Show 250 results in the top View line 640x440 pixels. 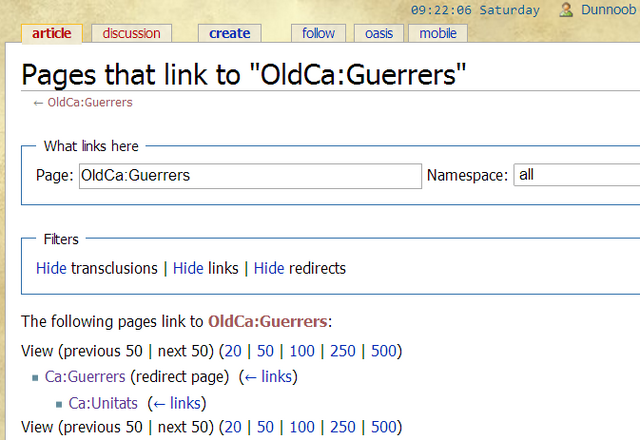pos(343,351)
